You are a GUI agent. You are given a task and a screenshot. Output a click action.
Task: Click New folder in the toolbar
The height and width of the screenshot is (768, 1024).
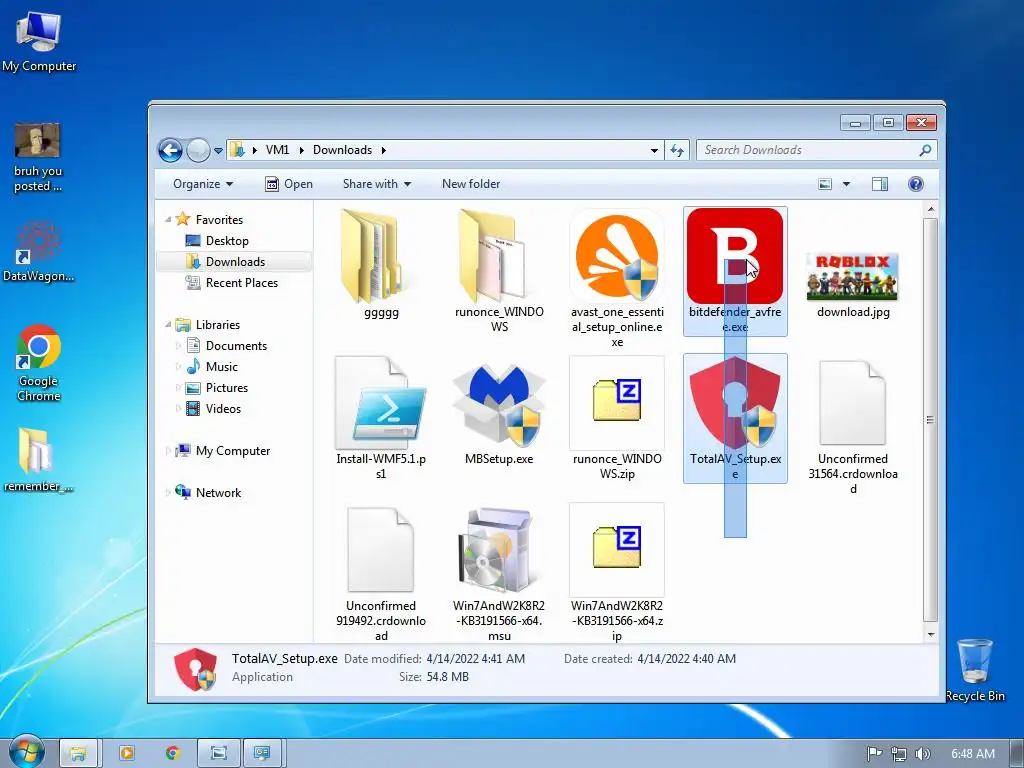coord(471,184)
